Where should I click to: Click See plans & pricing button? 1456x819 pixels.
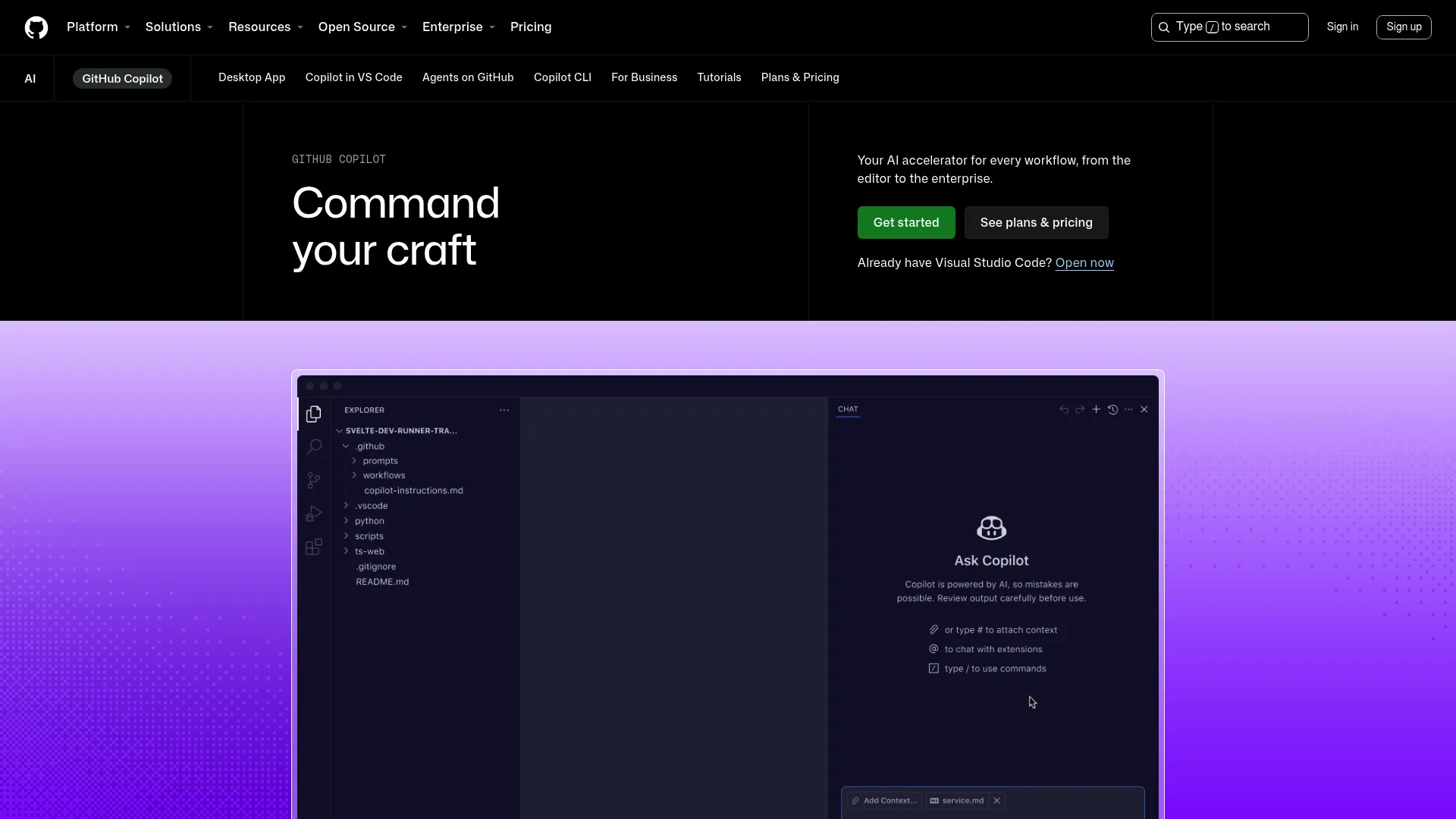coord(1036,222)
